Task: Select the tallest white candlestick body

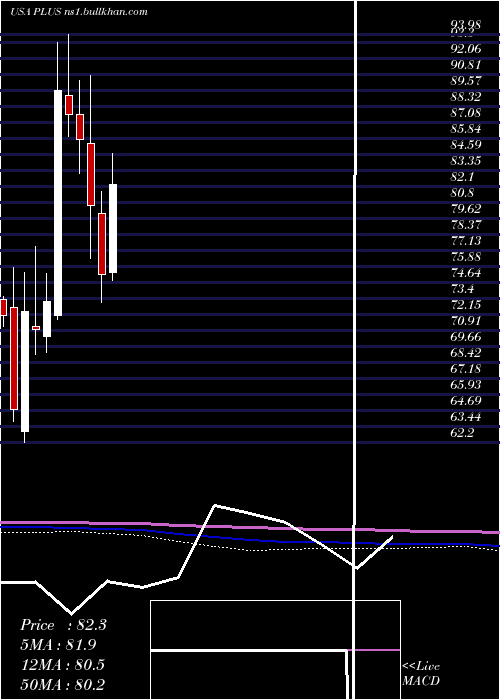Action: [58, 203]
